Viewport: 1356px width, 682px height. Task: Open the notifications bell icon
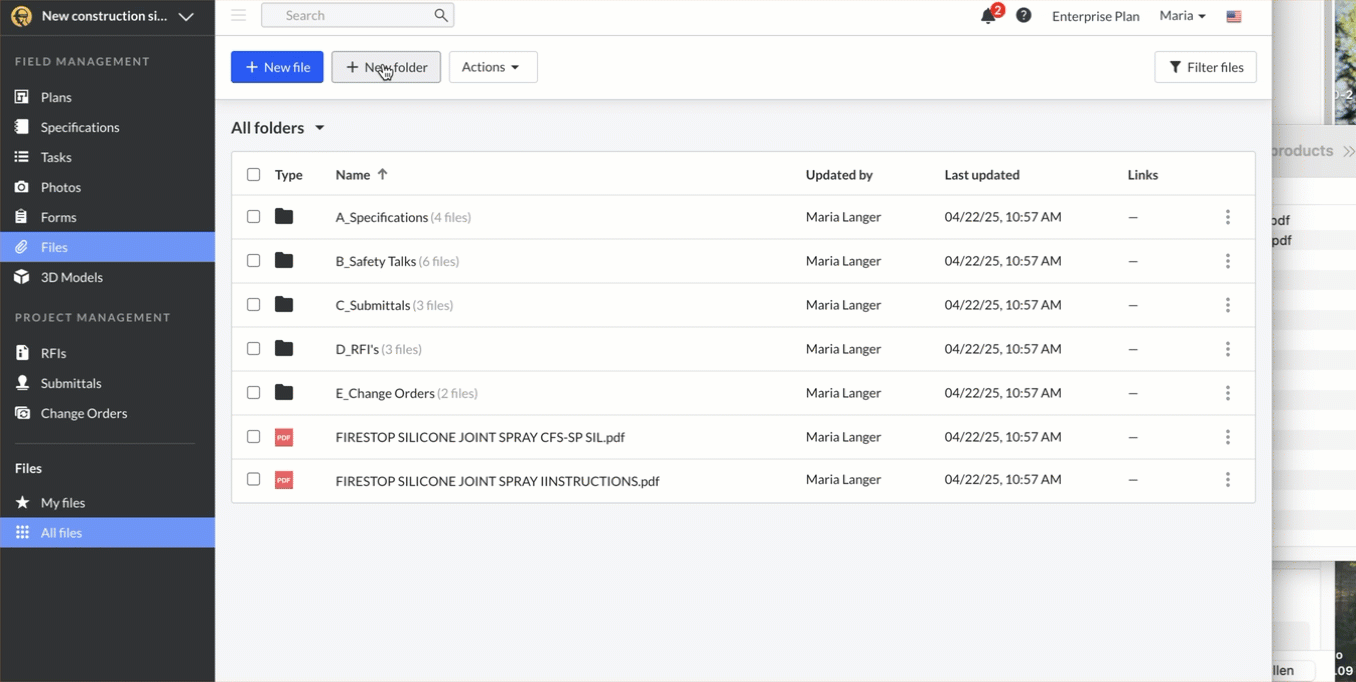click(x=988, y=16)
